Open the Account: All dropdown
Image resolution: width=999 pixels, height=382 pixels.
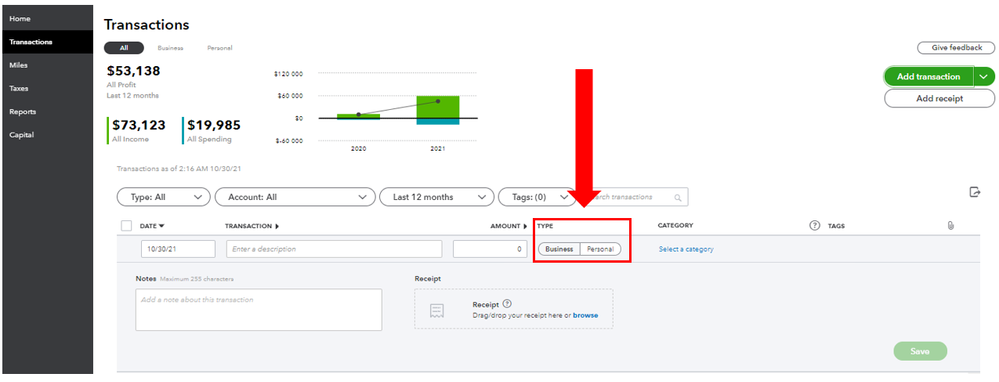click(x=294, y=197)
